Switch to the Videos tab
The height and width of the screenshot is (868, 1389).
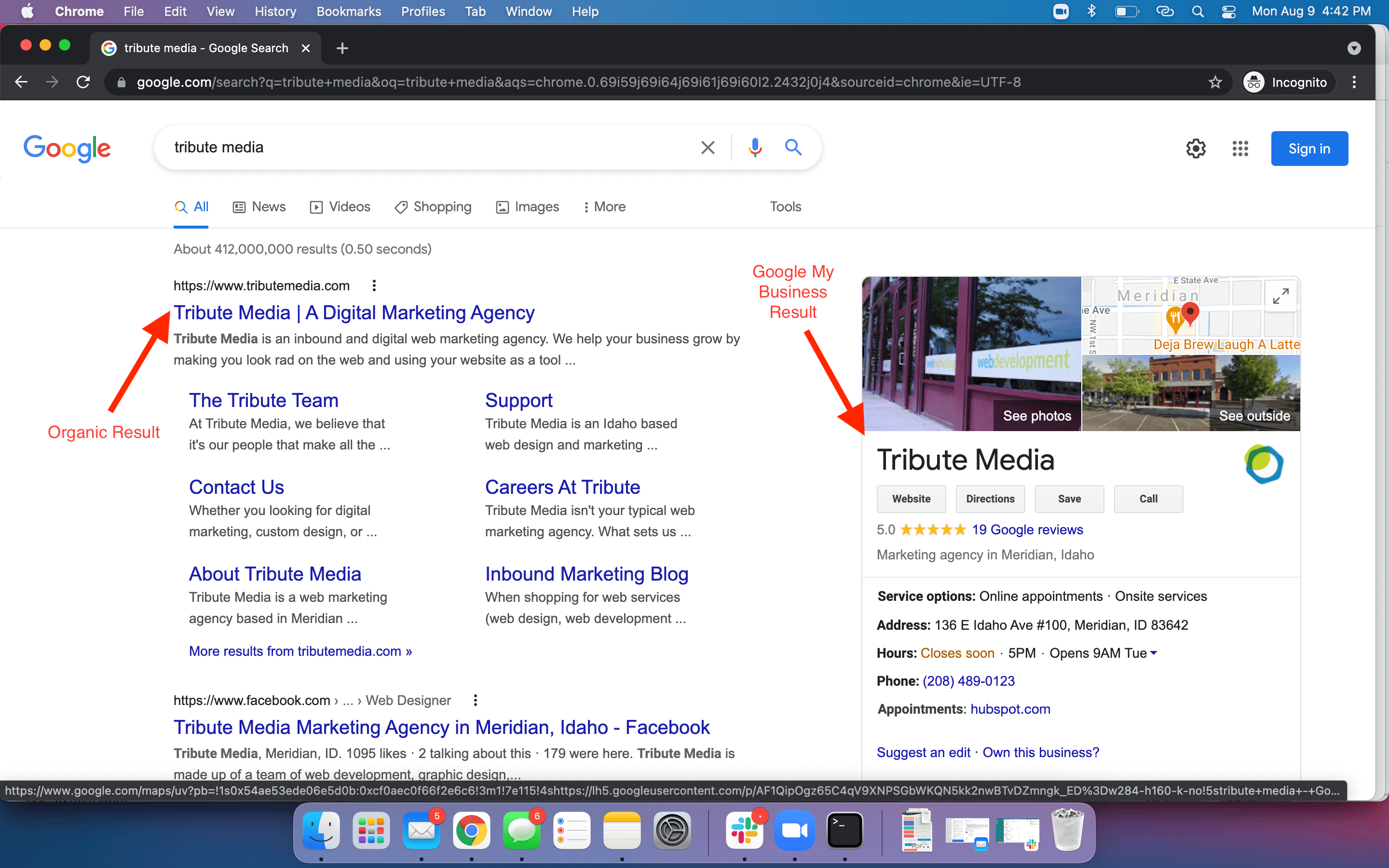pos(340,207)
